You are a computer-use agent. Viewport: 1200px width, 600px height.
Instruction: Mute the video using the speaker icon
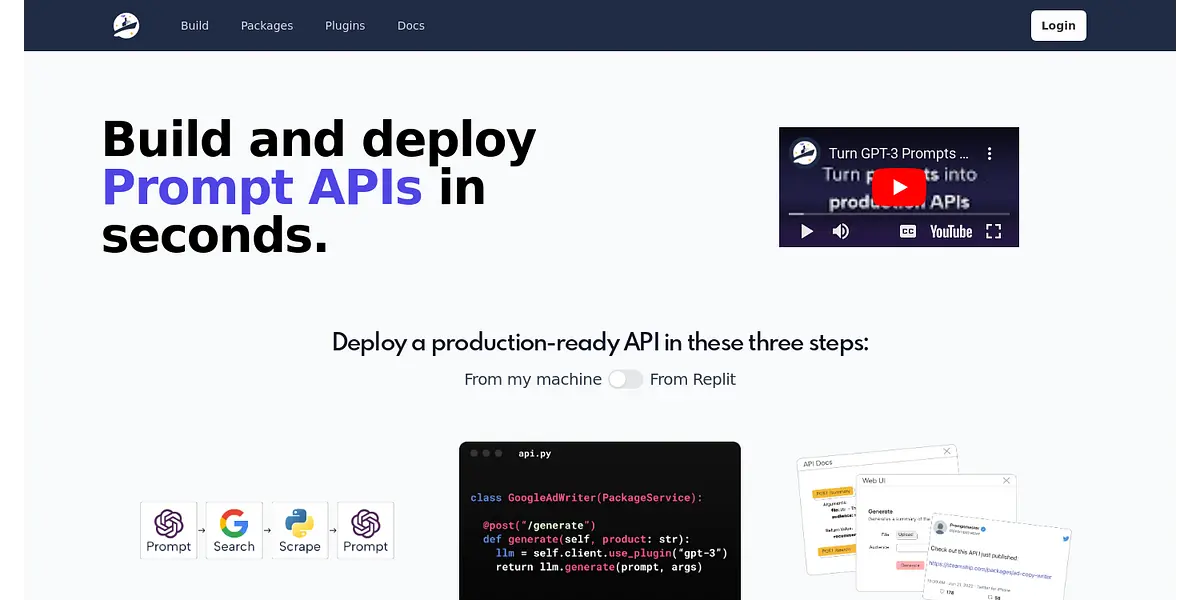point(841,231)
